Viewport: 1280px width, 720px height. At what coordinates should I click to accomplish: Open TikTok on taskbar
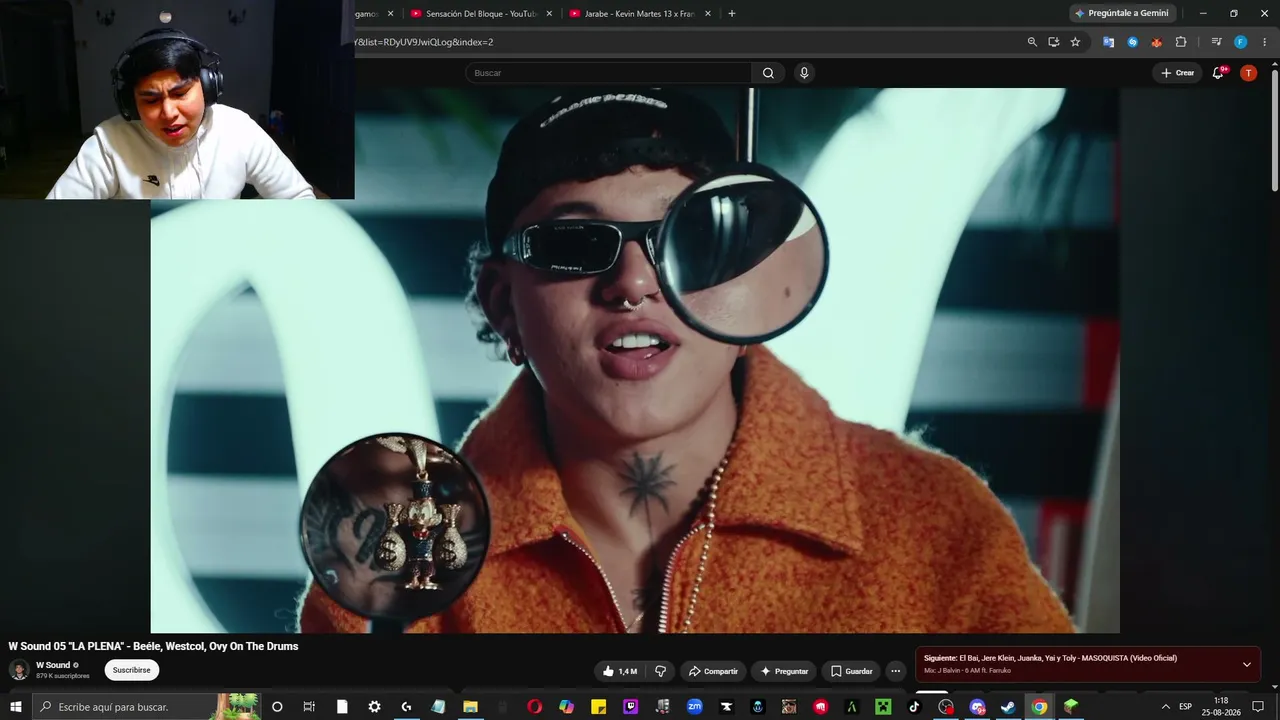(x=914, y=707)
